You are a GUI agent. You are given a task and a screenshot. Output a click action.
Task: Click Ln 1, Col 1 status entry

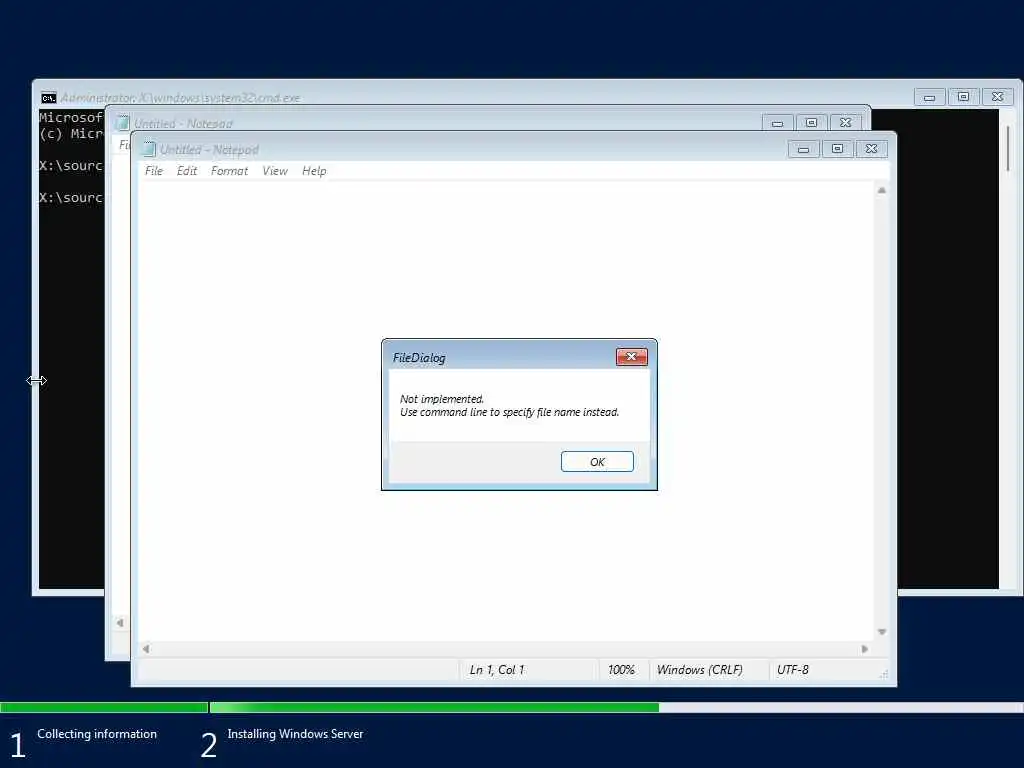click(x=497, y=670)
